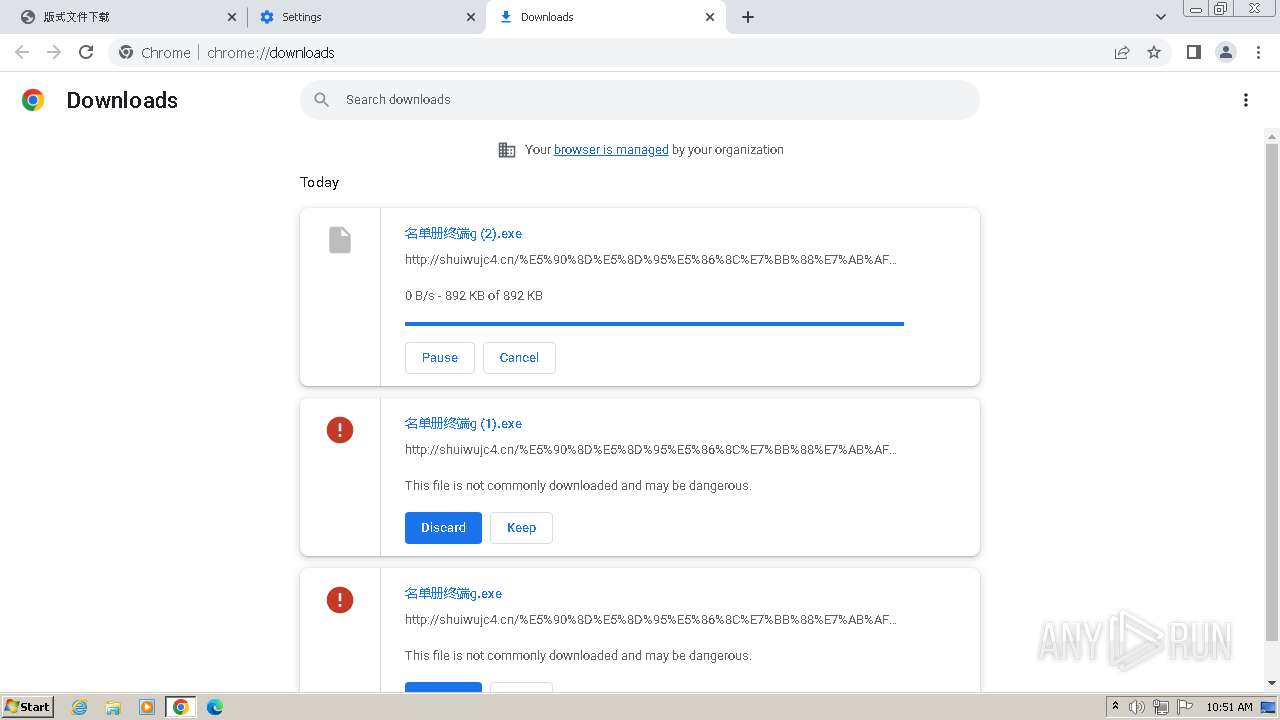Bookmark this page with star icon
Viewport: 1280px width, 720px height.
1154,52
